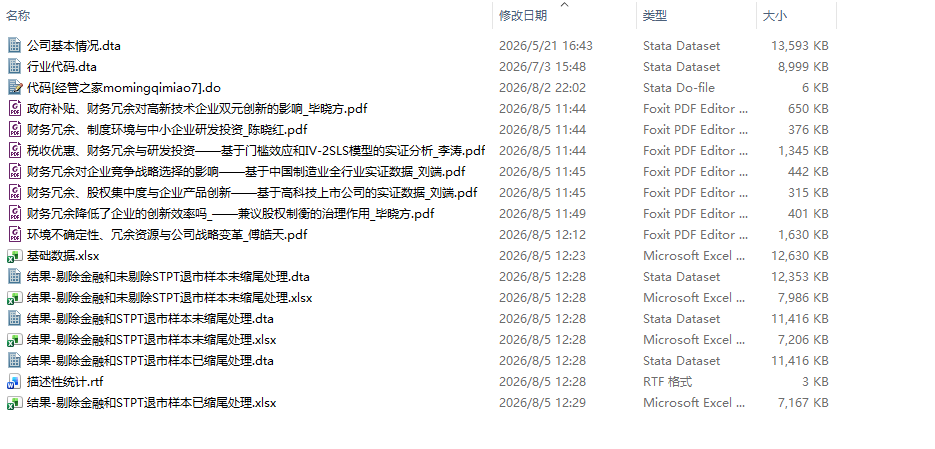The height and width of the screenshot is (449, 935).
Task: Select the Stata do-file icon for 代码[经管之家momingqimiao7].do
Action: coord(15,87)
